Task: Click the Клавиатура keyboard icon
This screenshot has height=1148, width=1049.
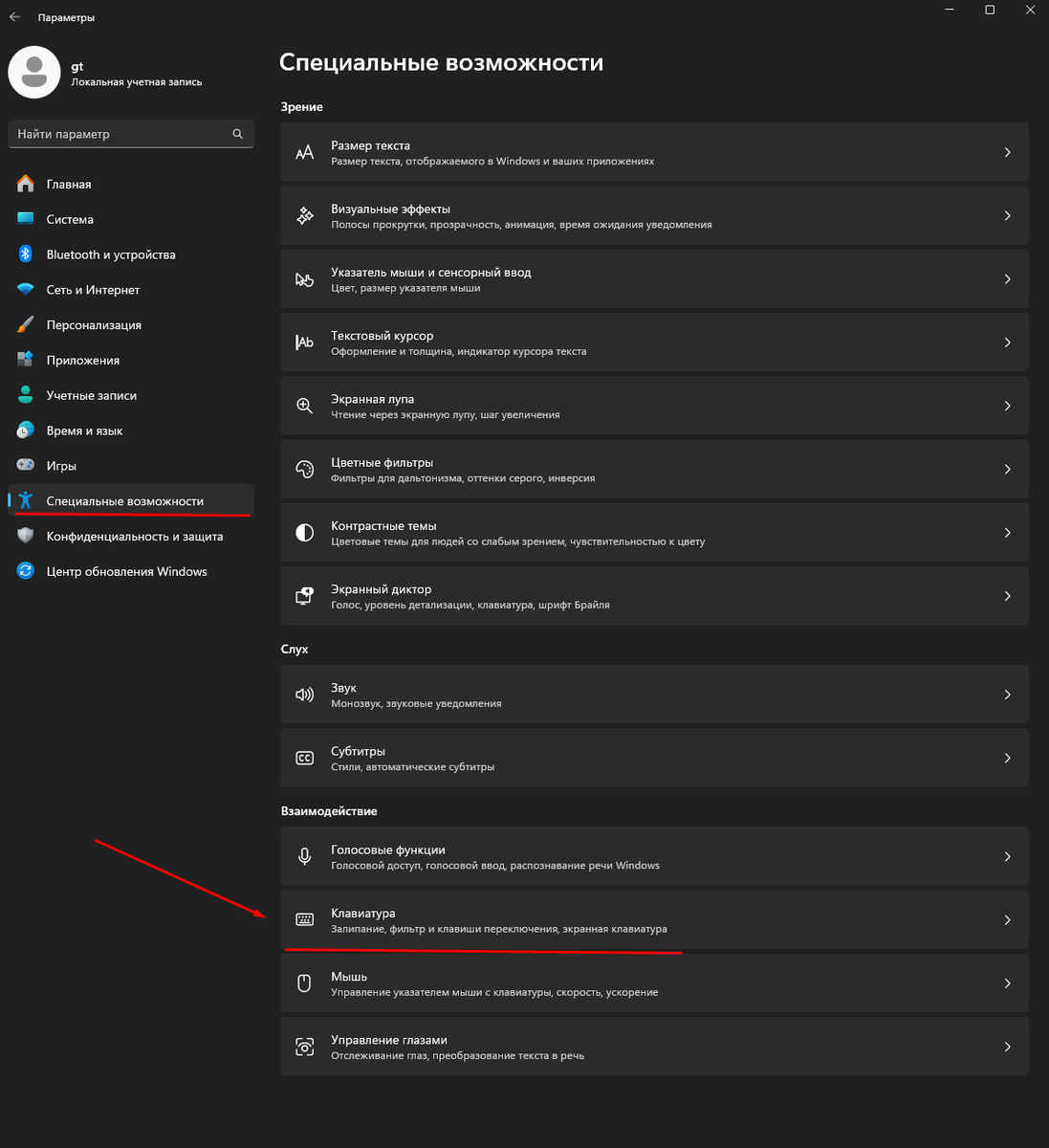Action: tap(304, 919)
